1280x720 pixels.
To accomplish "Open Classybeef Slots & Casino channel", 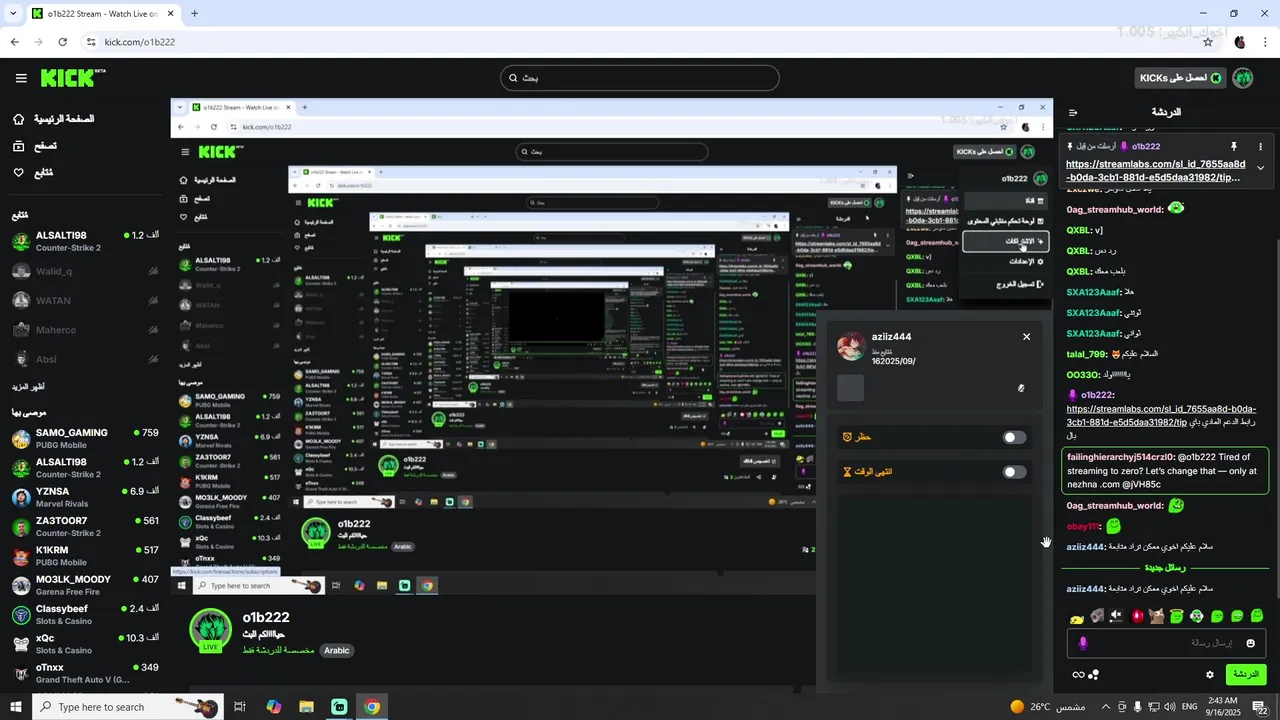I will (x=85, y=614).
